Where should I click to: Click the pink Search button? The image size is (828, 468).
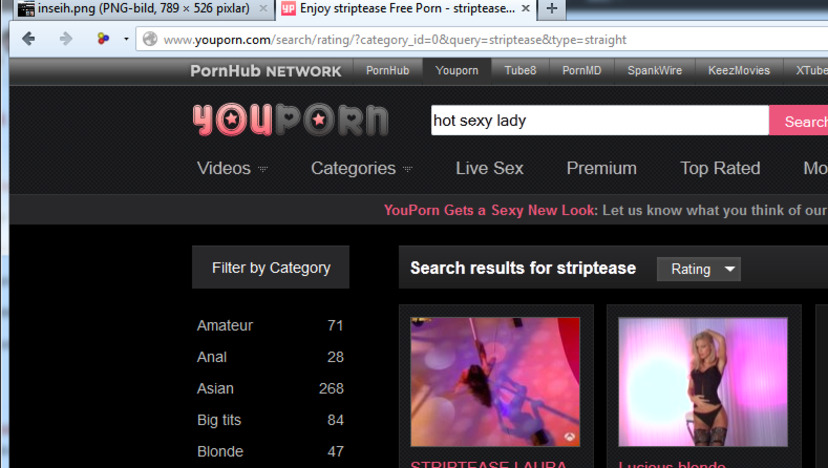[x=799, y=121]
